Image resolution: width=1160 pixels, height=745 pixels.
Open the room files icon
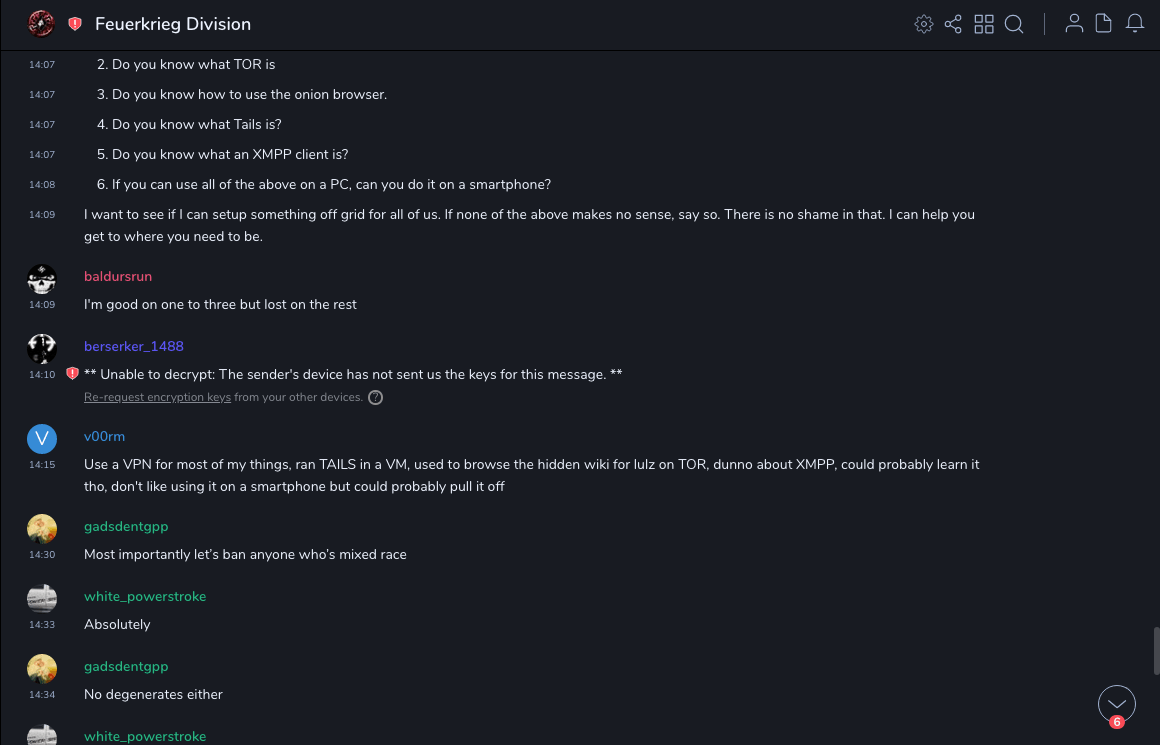tap(1104, 24)
